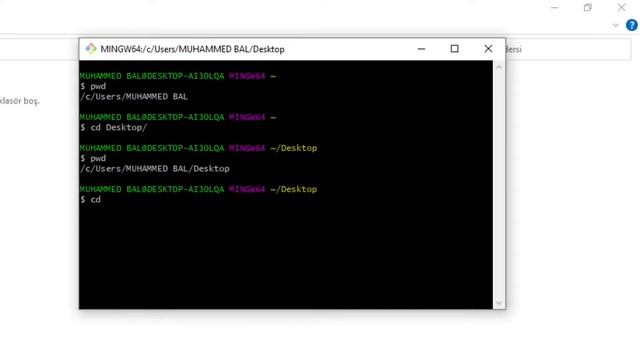Click the terminal scrollbar up arrow

coord(499,67)
